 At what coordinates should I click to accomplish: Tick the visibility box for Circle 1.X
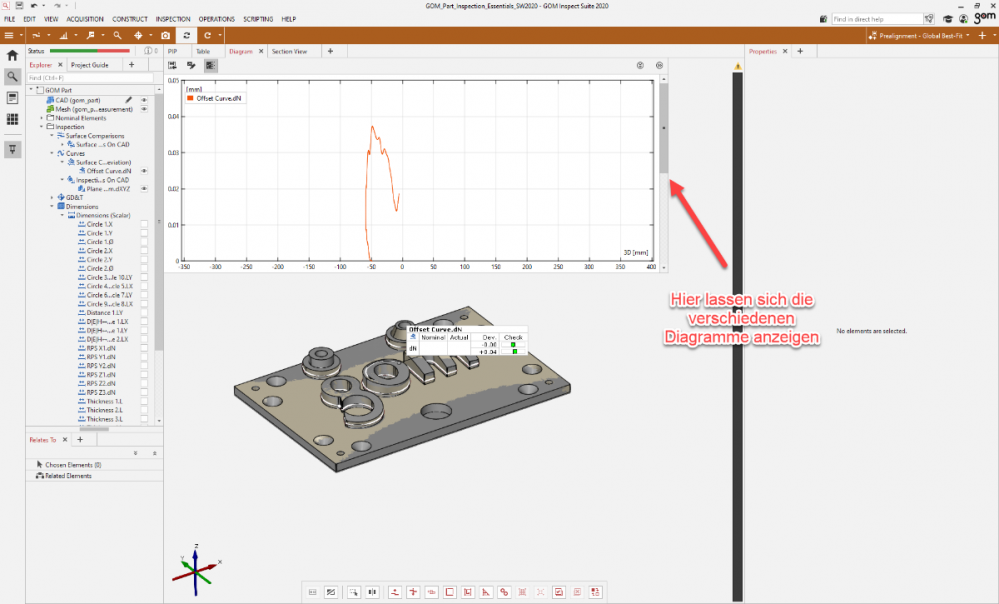point(144,224)
